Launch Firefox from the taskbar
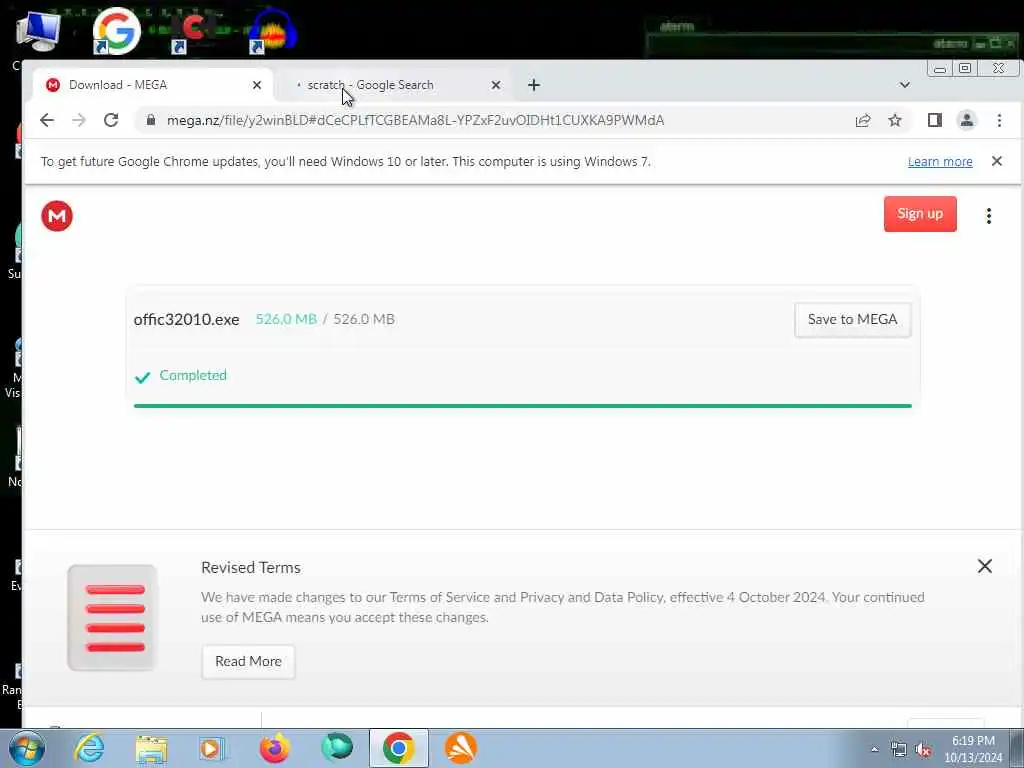Viewport: 1024px width, 768px height. 275,748
